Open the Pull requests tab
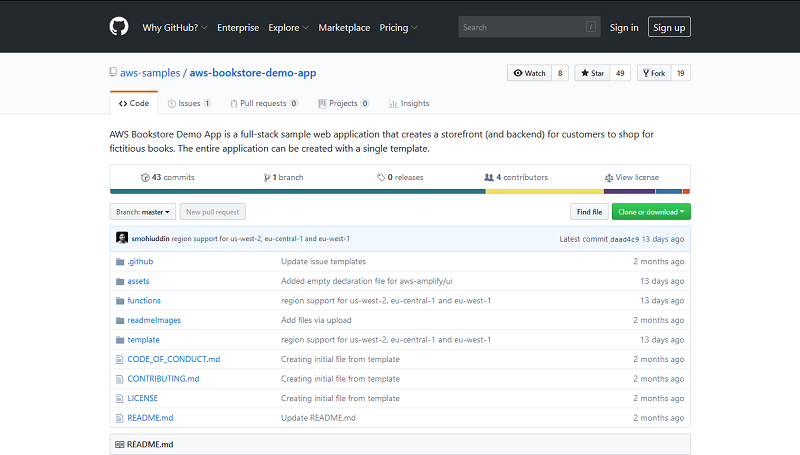 264,104
